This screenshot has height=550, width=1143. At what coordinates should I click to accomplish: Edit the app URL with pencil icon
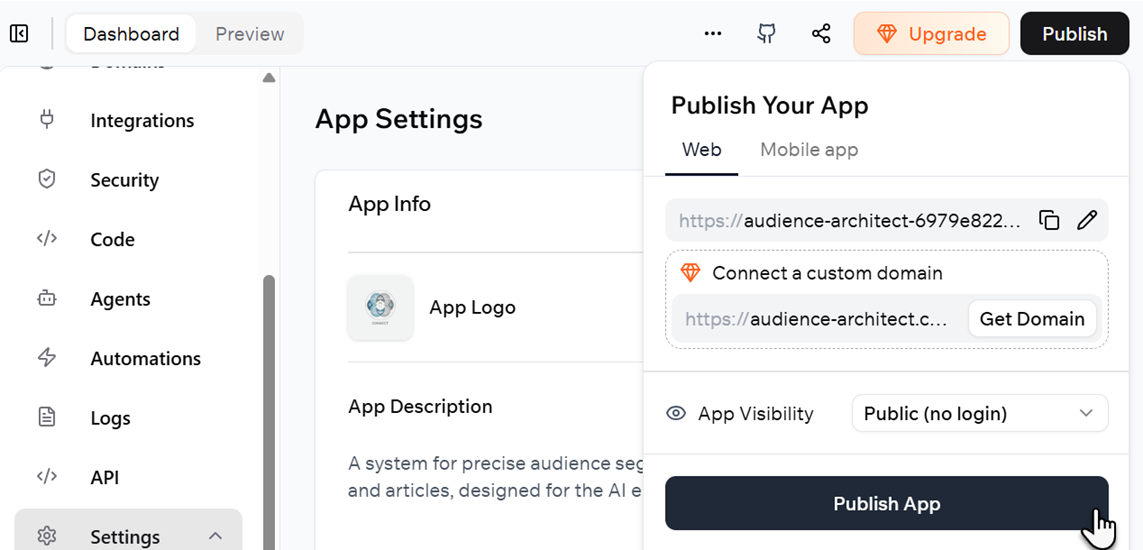point(1087,221)
